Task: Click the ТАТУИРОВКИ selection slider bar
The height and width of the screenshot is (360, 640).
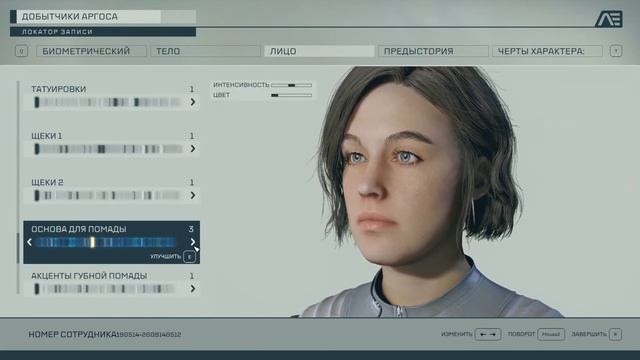Action: point(107,102)
